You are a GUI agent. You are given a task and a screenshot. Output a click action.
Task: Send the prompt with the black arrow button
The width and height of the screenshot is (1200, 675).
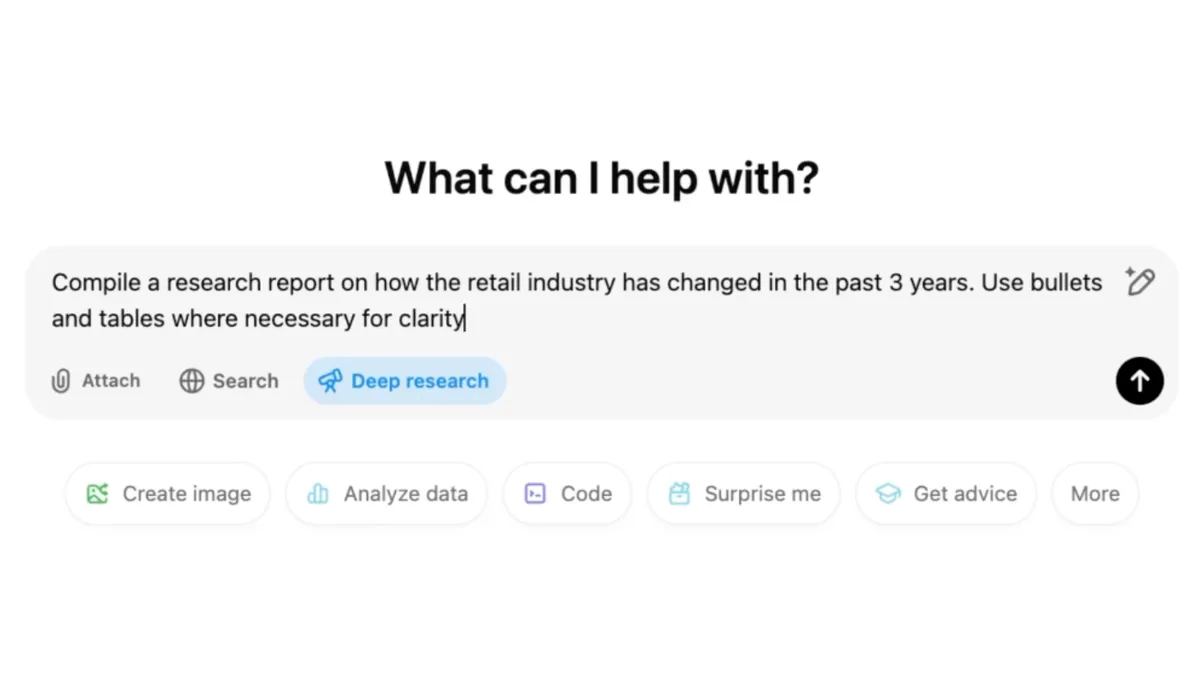tap(1139, 381)
